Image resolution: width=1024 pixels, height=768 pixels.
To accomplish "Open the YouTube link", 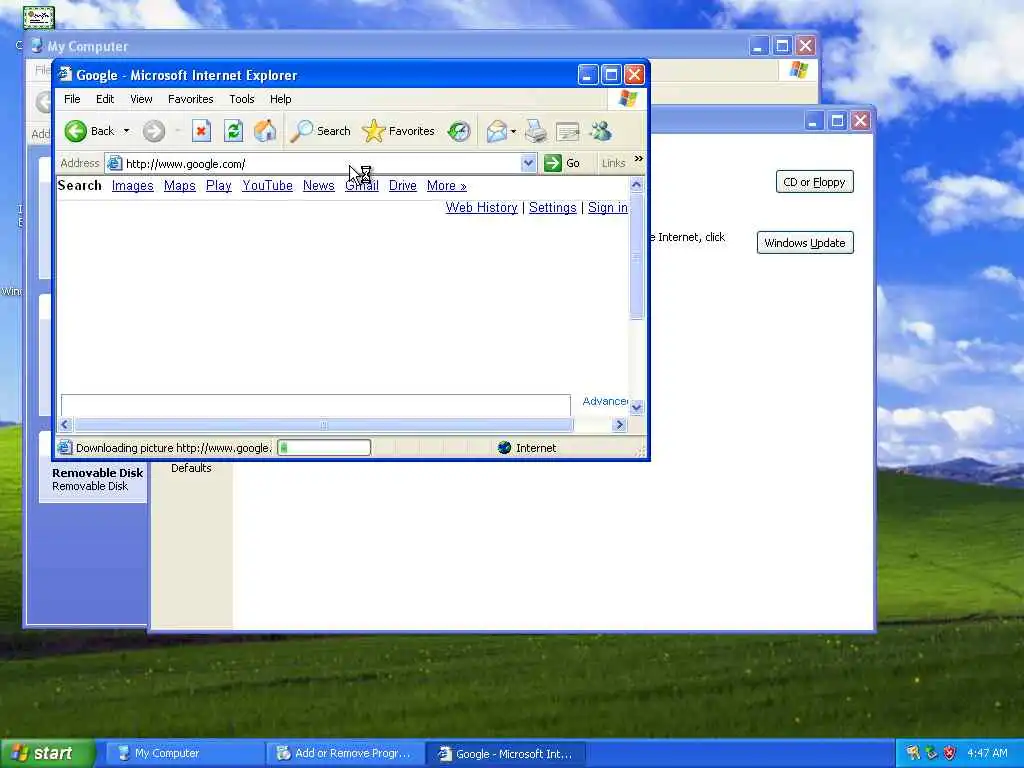I will 268,186.
